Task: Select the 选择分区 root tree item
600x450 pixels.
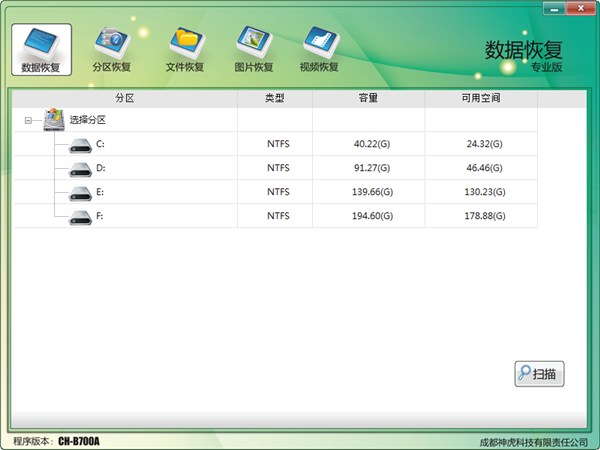Action: pyautogui.click(x=87, y=120)
